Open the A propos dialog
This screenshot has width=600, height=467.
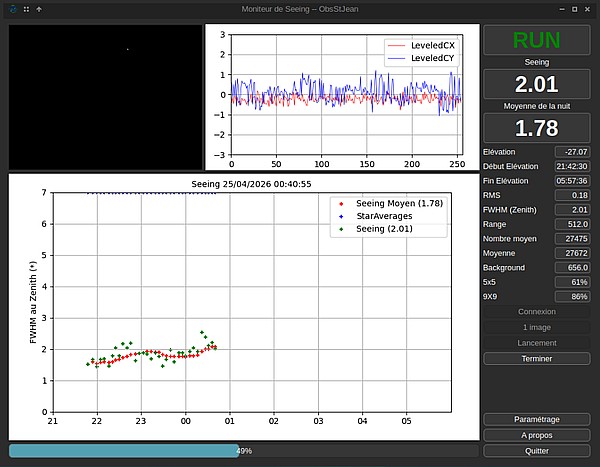point(536,435)
